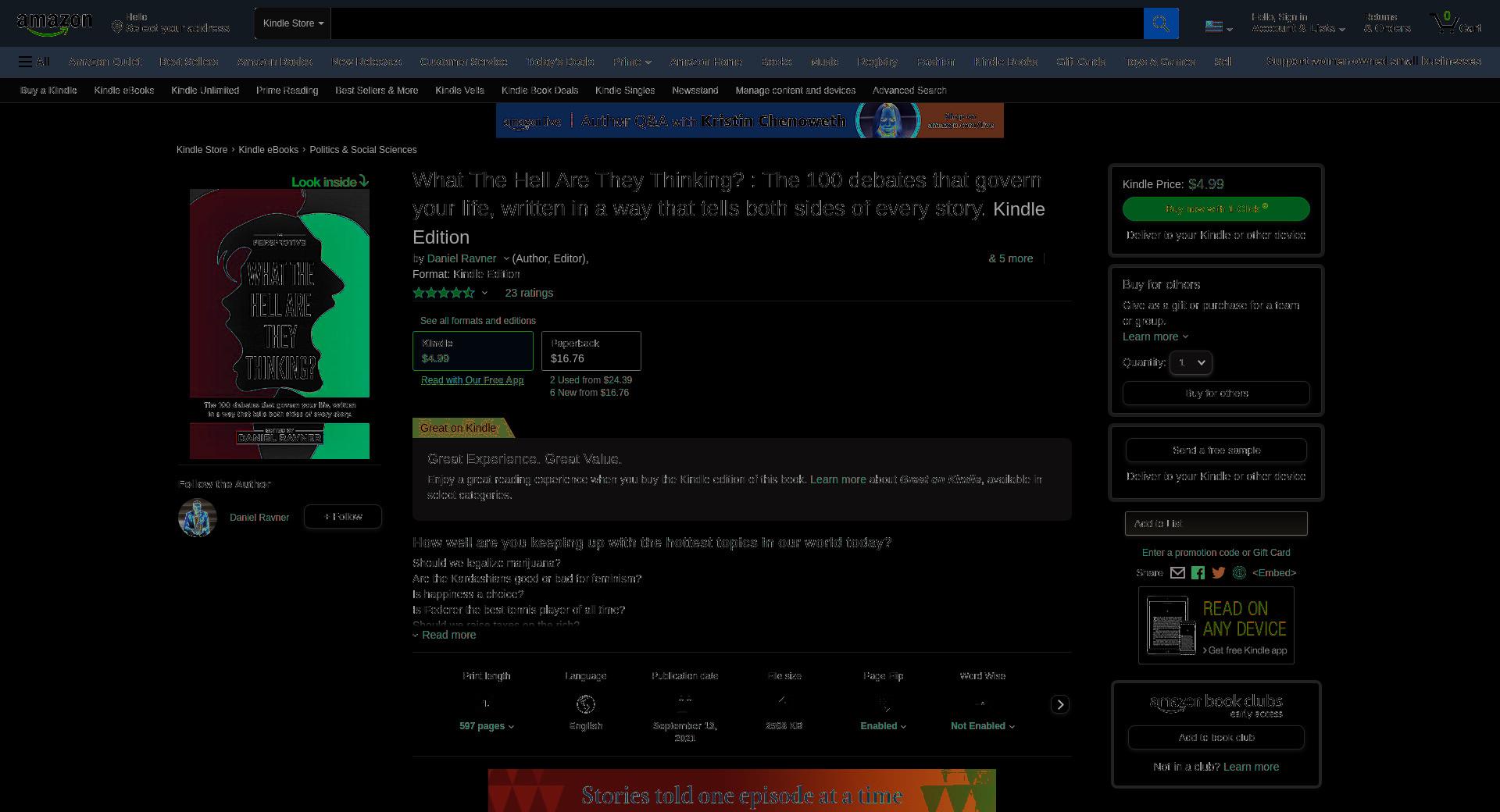Open the Quantity dropdown
1500x812 pixels.
tap(1191, 362)
